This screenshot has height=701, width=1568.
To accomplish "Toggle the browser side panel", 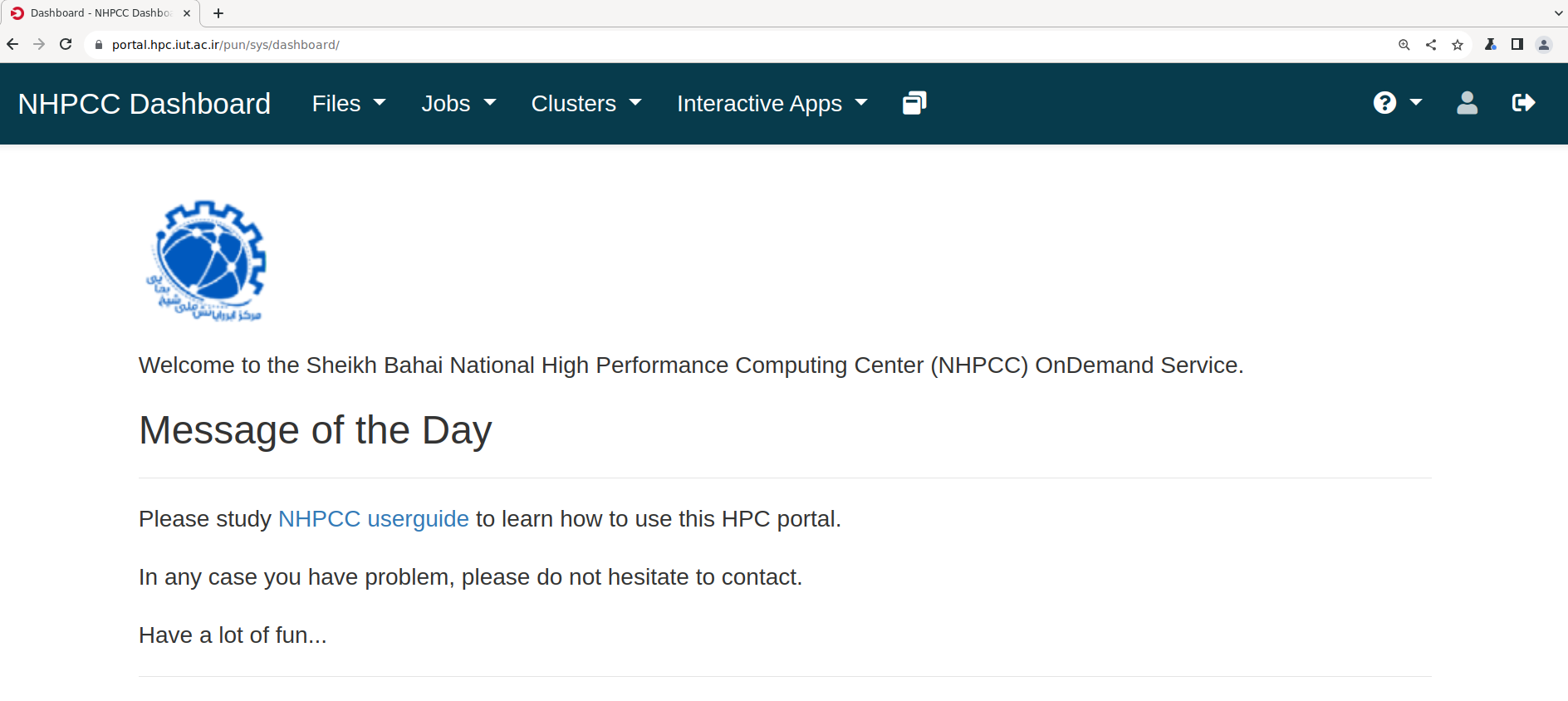I will coord(1517,45).
